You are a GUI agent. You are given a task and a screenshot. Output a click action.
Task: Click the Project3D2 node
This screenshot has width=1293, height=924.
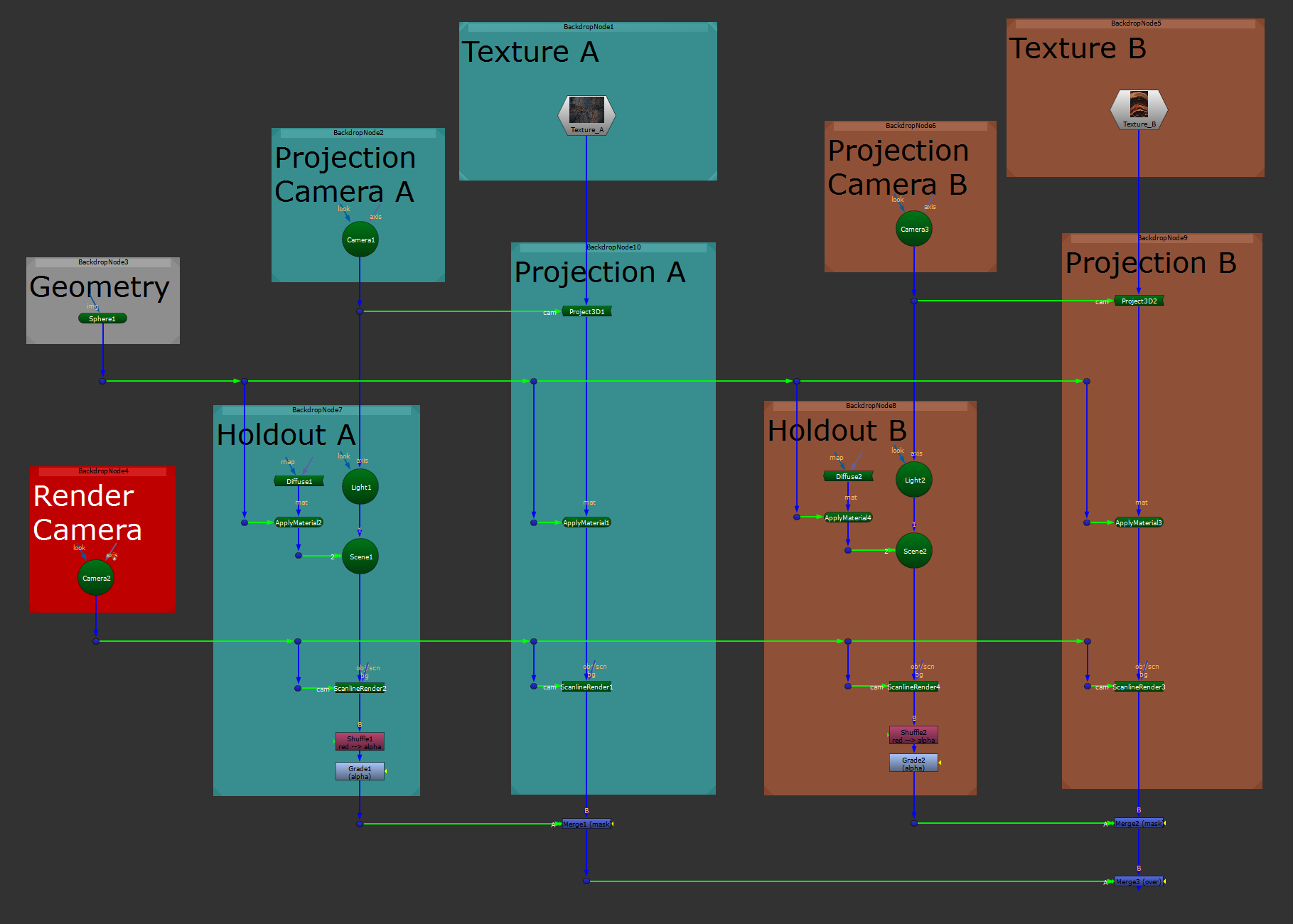pos(1139,301)
